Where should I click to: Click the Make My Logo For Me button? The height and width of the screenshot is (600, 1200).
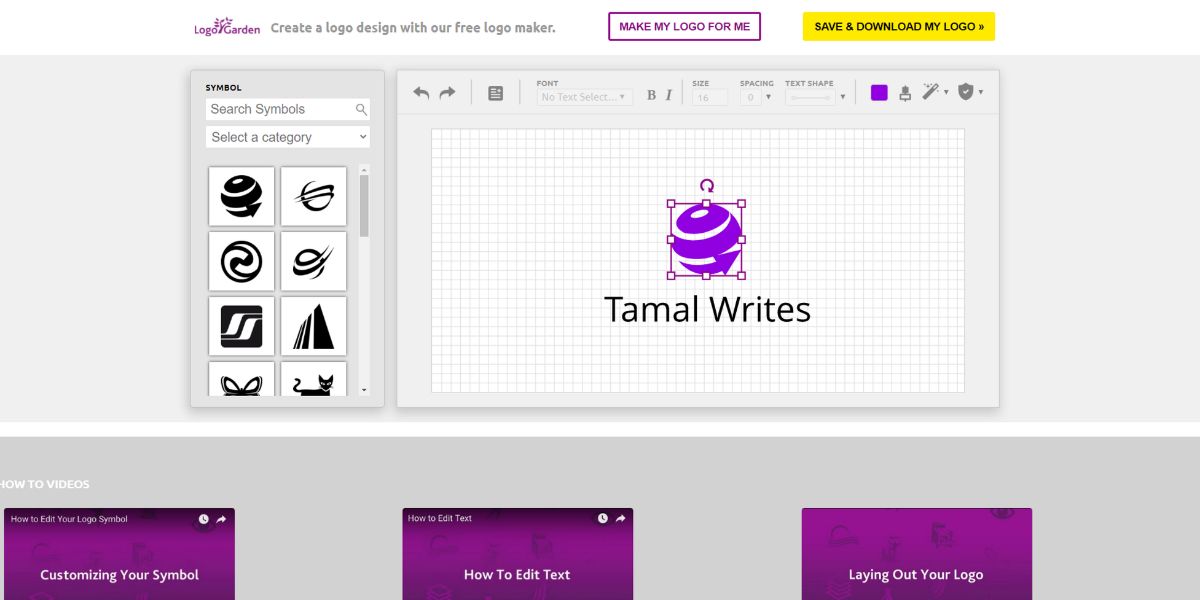click(684, 26)
